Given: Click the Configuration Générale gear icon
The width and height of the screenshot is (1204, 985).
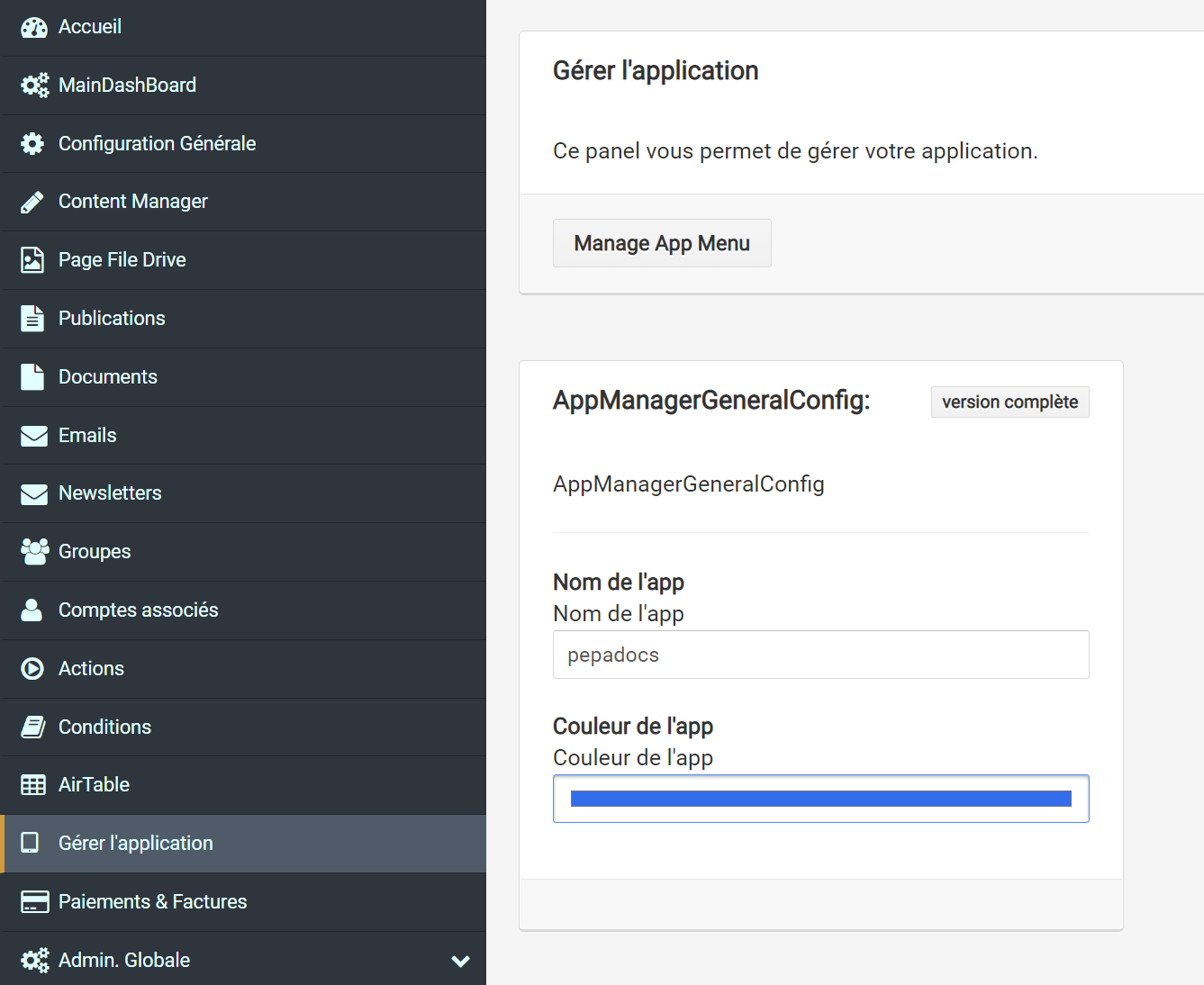Looking at the screenshot, I should 32,144.
